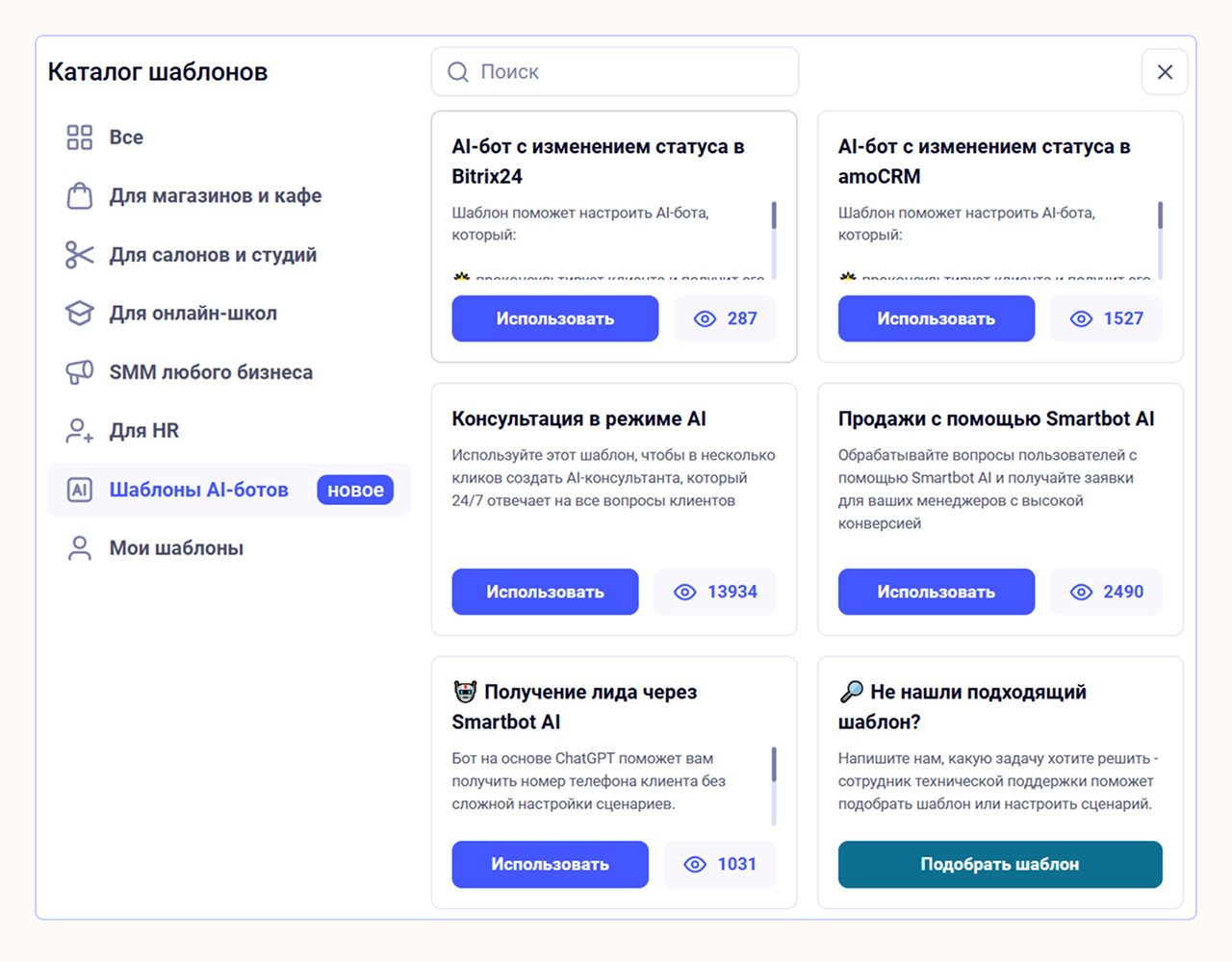The image size is (1232, 962).
Task: Click the eye view counter showing 287
Action: click(725, 318)
